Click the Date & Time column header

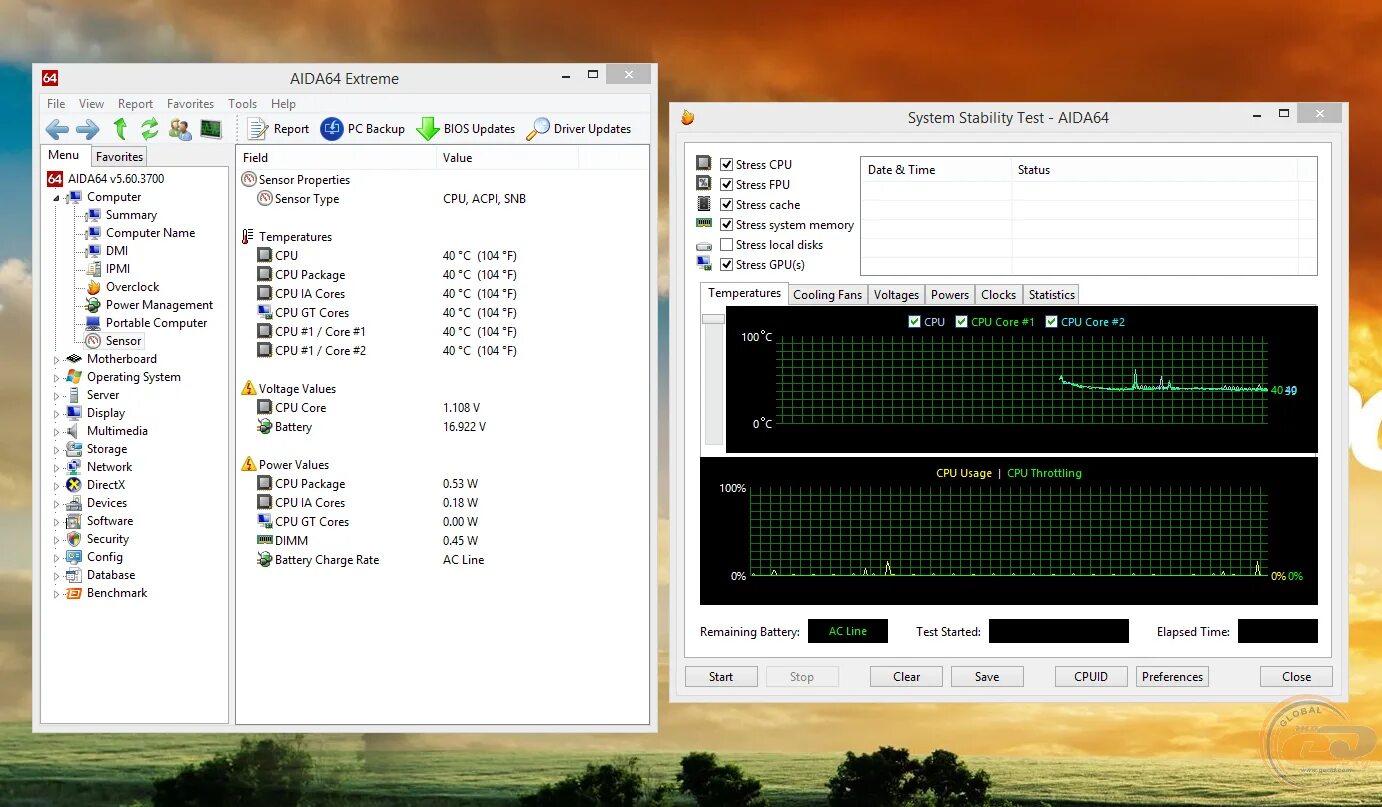(x=935, y=170)
